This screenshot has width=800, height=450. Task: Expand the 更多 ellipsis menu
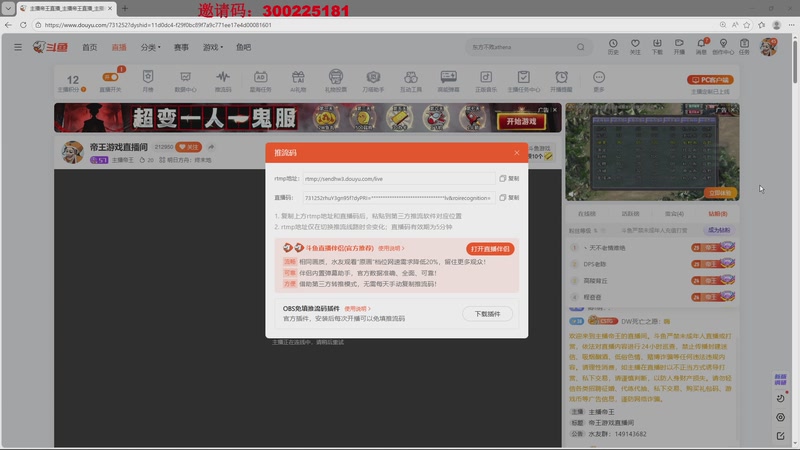599,81
